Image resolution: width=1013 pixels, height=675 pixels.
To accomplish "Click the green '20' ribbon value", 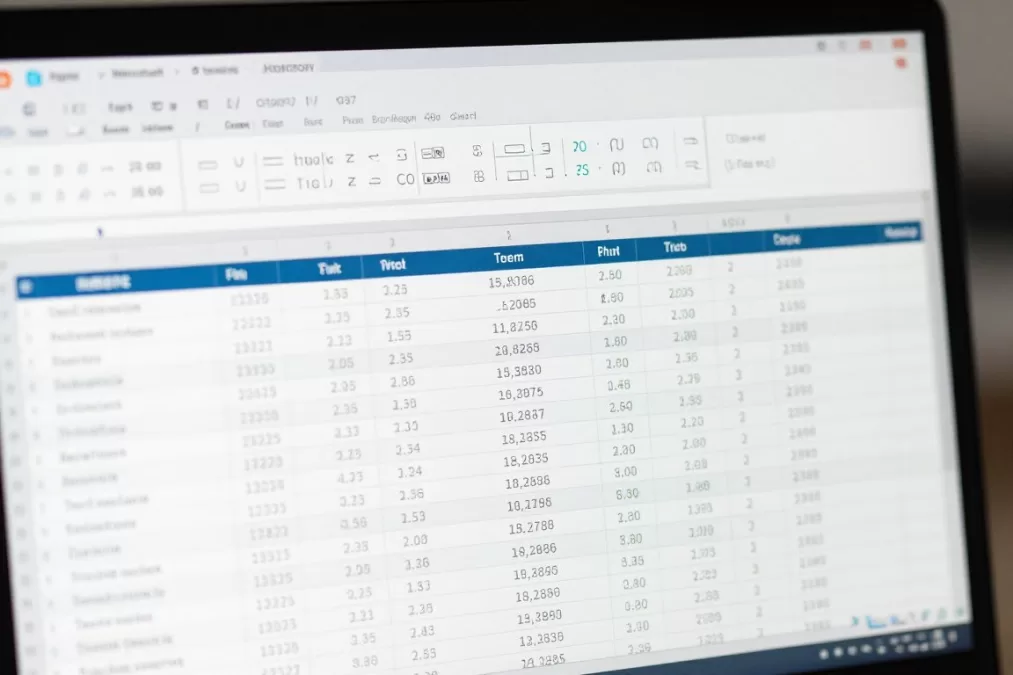I will 580,147.
